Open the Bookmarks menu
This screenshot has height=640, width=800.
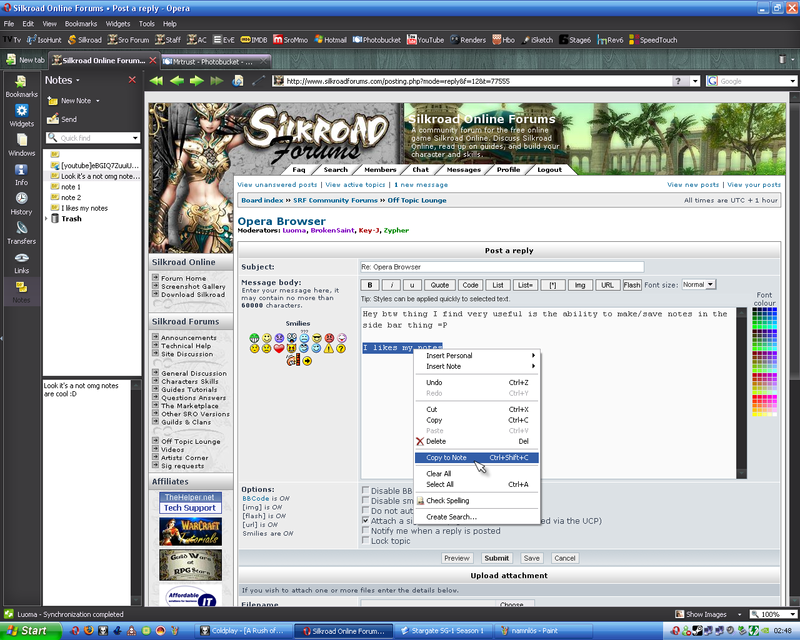tap(81, 23)
